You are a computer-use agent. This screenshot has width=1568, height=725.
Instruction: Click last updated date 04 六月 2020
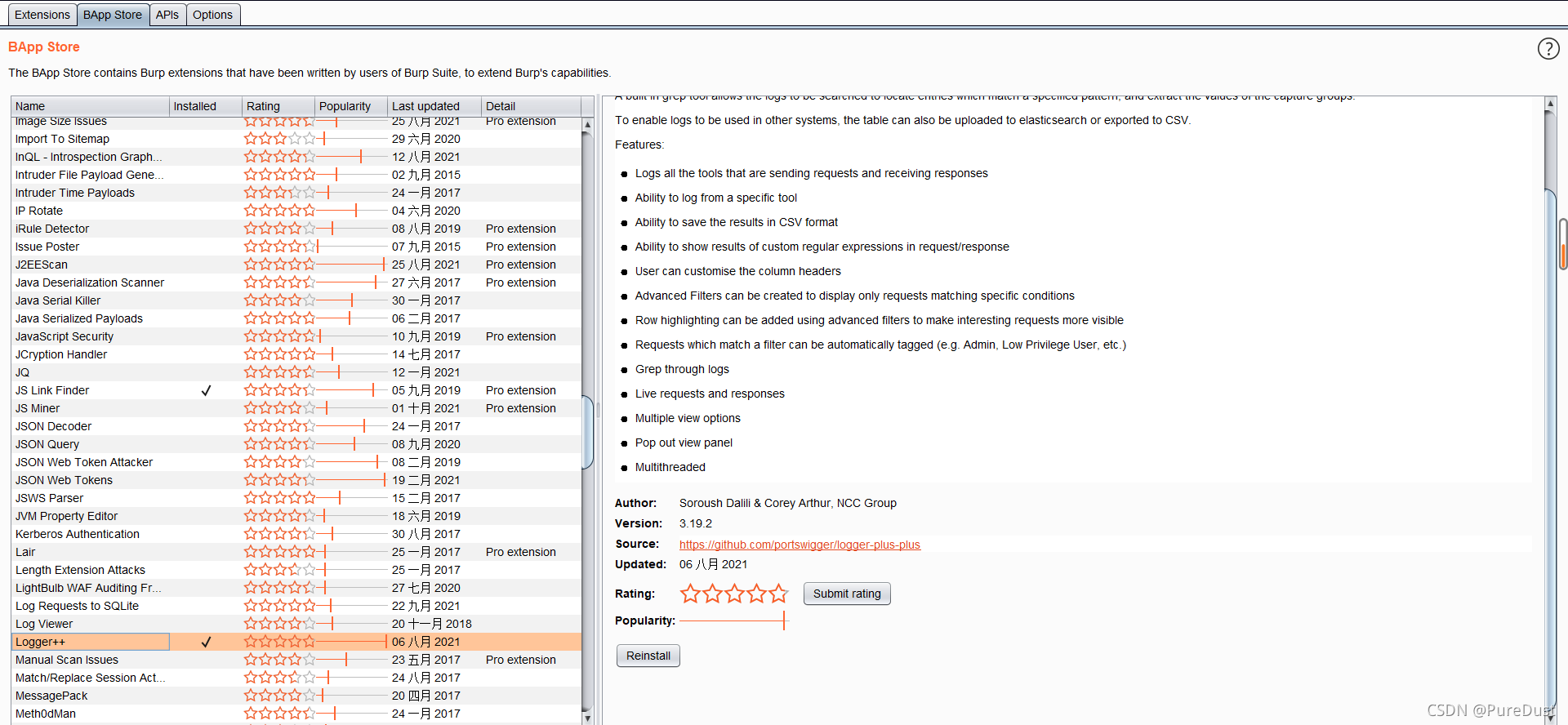coord(425,211)
